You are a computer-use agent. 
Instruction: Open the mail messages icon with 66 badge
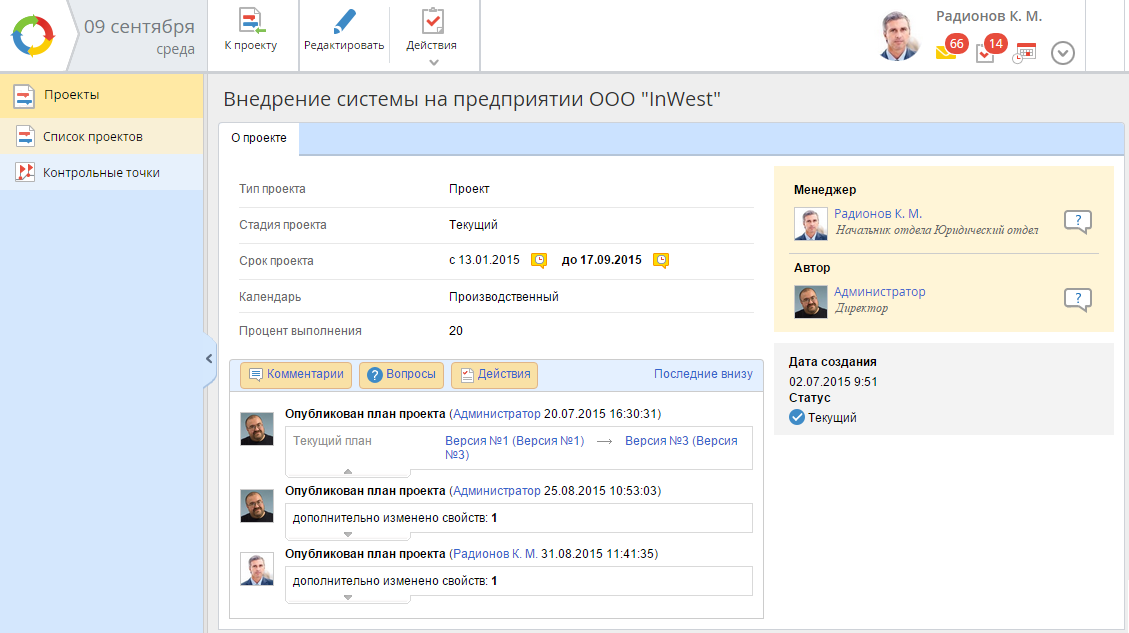946,52
